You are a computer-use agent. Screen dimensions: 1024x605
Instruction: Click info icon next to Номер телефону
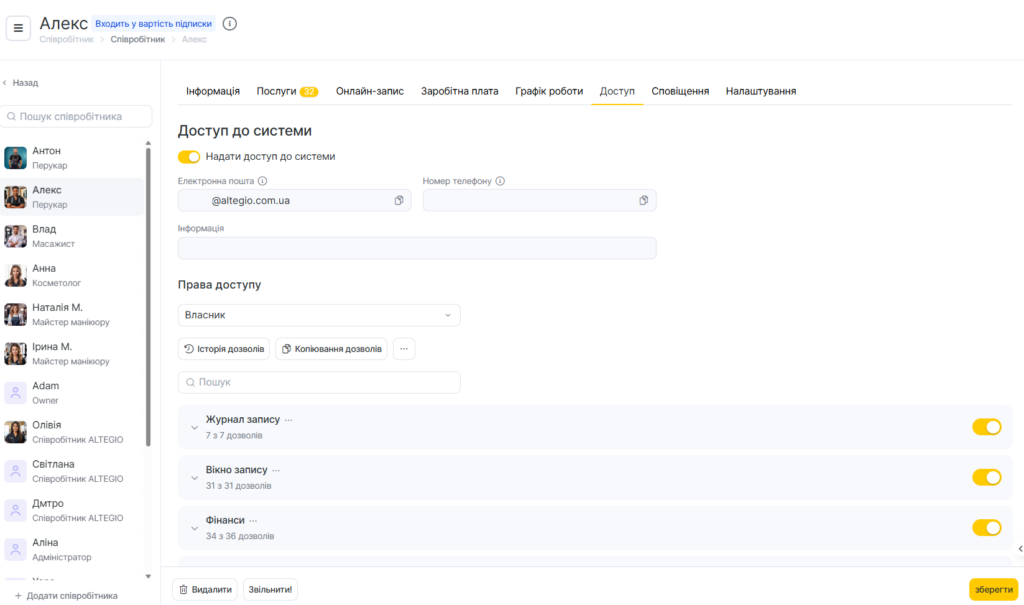pos(500,182)
